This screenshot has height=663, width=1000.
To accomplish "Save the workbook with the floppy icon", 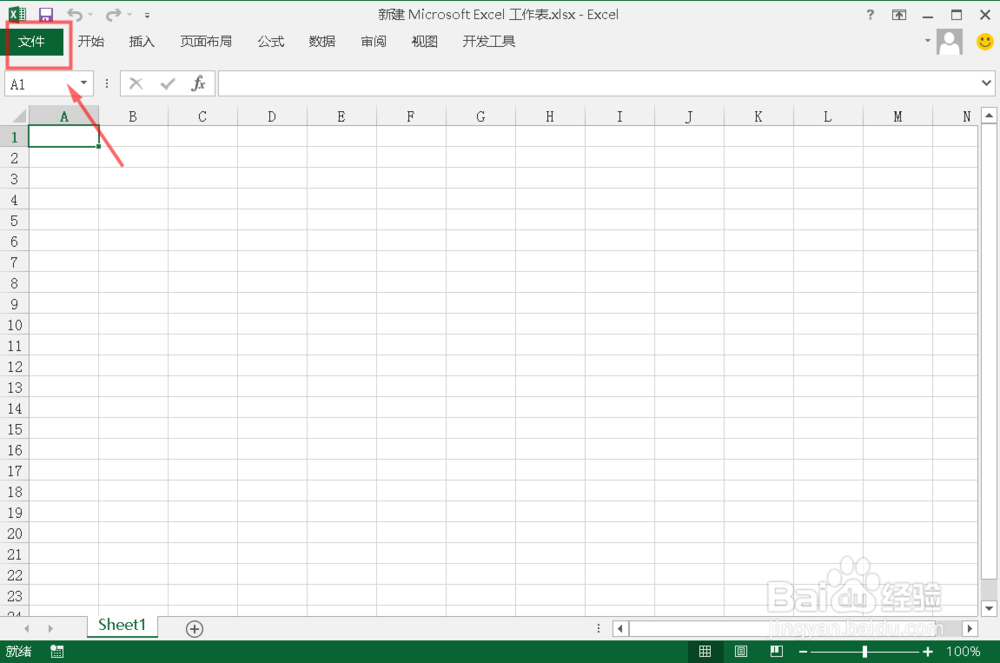I will (46, 14).
